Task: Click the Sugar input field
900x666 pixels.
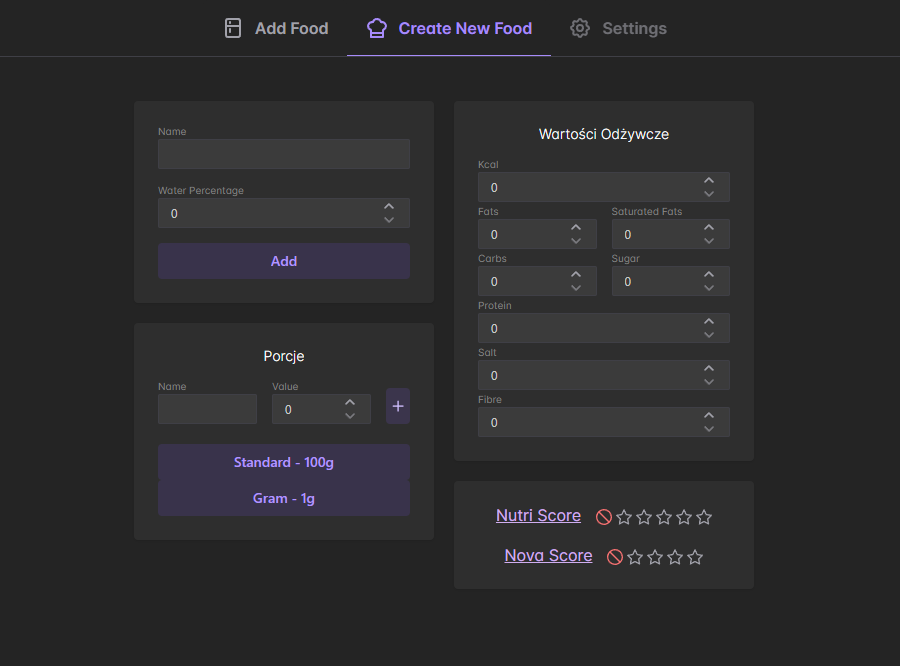Action: [670, 281]
